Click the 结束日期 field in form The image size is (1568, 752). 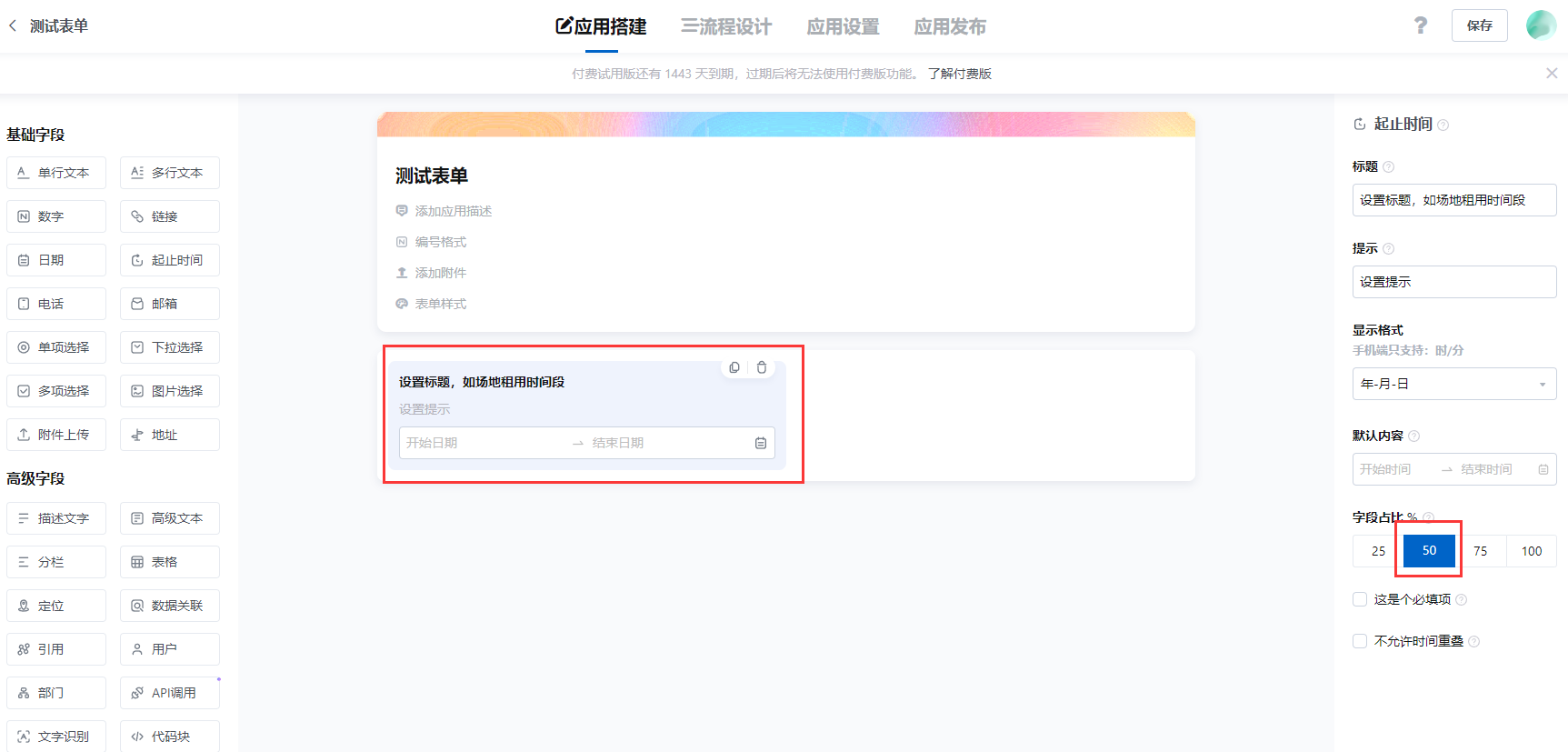coord(670,443)
